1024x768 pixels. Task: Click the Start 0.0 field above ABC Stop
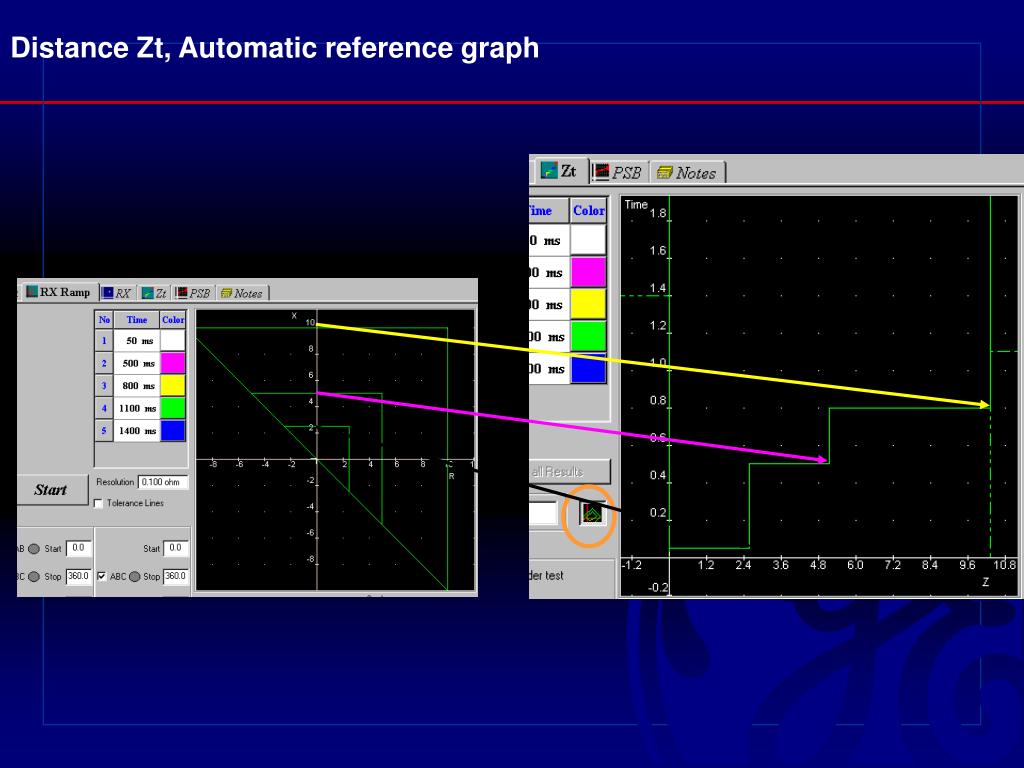176,549
